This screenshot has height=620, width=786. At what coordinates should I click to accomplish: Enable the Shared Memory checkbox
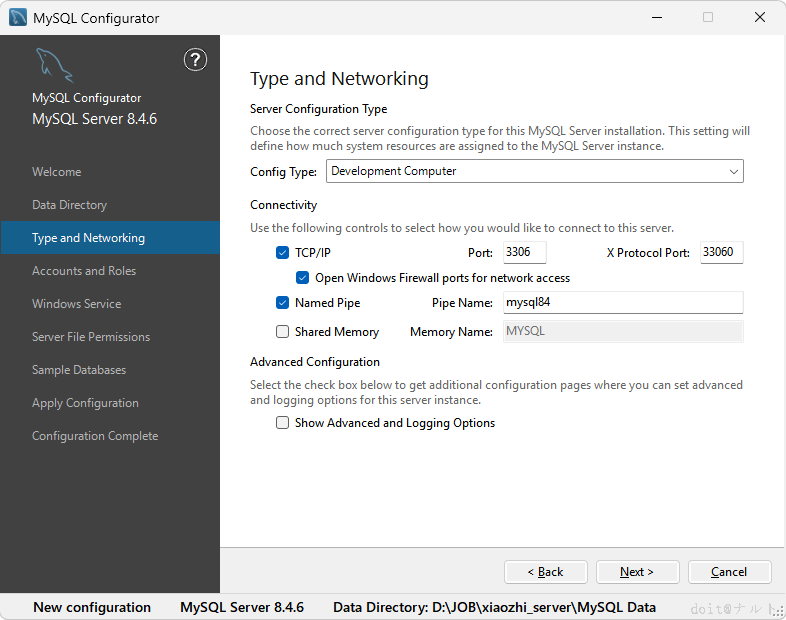282,332
